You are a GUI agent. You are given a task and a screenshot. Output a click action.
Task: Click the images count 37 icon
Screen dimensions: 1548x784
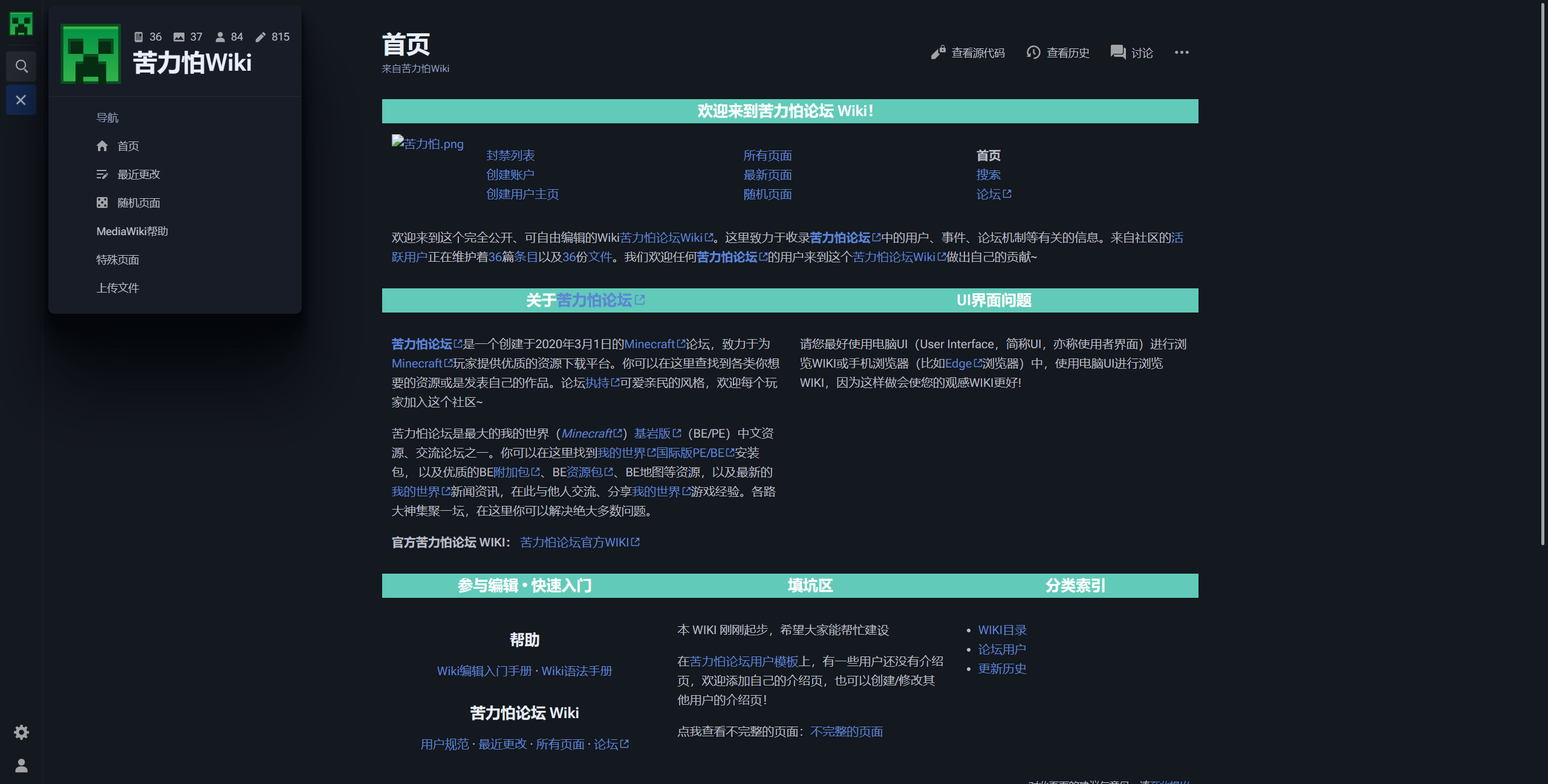179,37
